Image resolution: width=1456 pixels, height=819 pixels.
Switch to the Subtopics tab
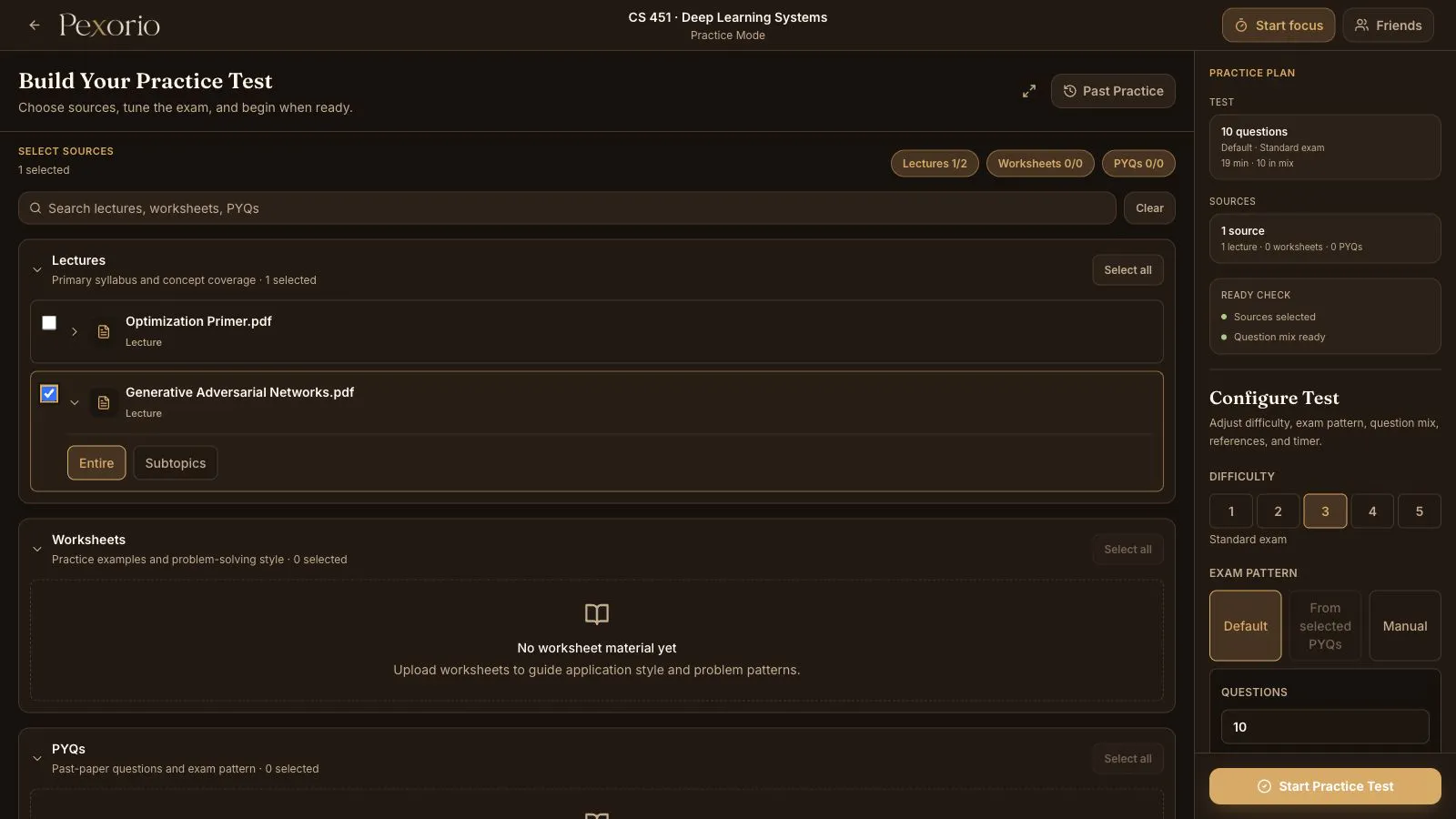coord(176,463)
